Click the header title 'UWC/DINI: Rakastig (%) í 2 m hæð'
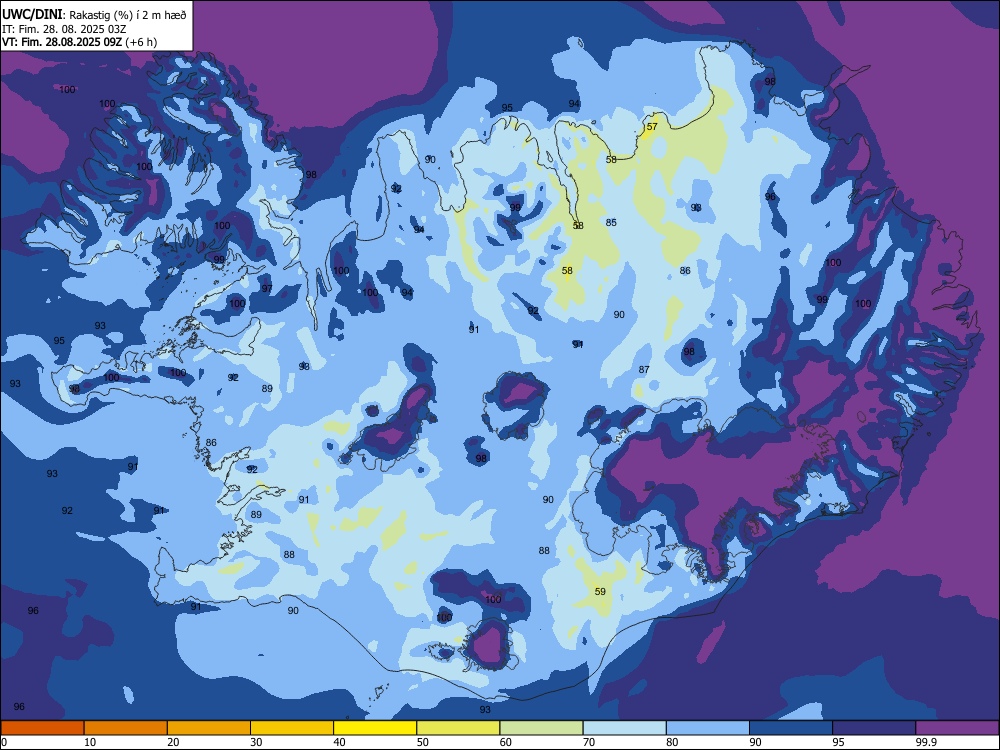 click(x=94, y=15)
